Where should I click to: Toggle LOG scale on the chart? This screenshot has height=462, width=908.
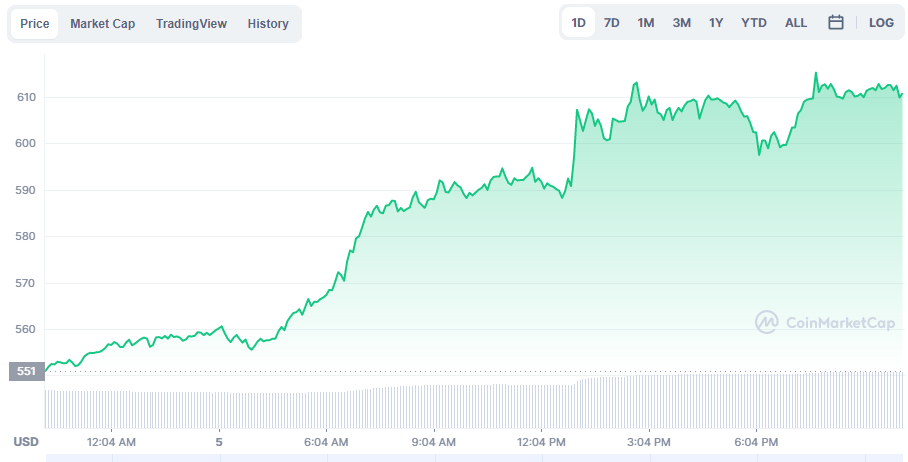[881, 23]
